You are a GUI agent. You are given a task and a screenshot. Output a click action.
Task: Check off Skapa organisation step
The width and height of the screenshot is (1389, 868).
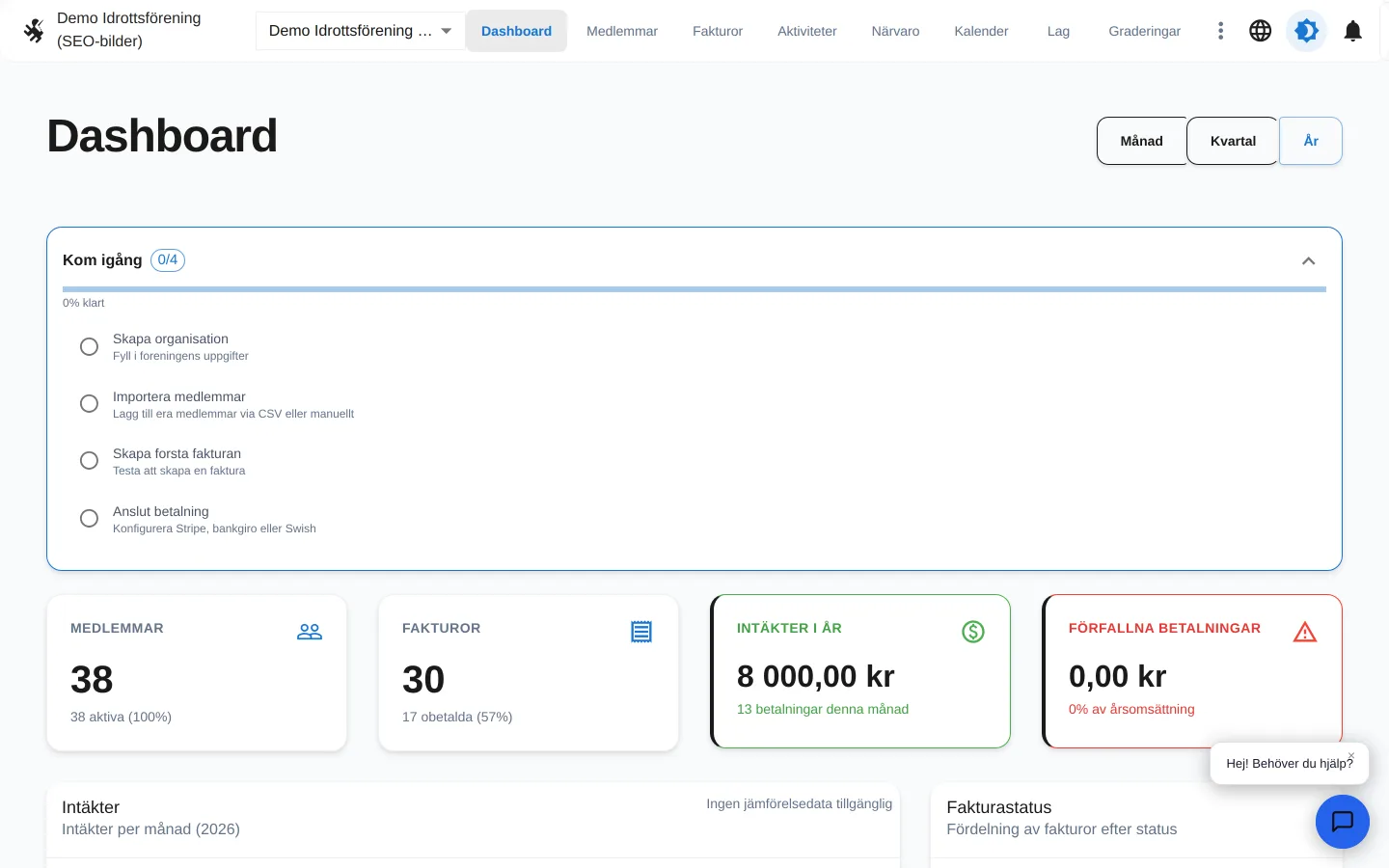89,346
